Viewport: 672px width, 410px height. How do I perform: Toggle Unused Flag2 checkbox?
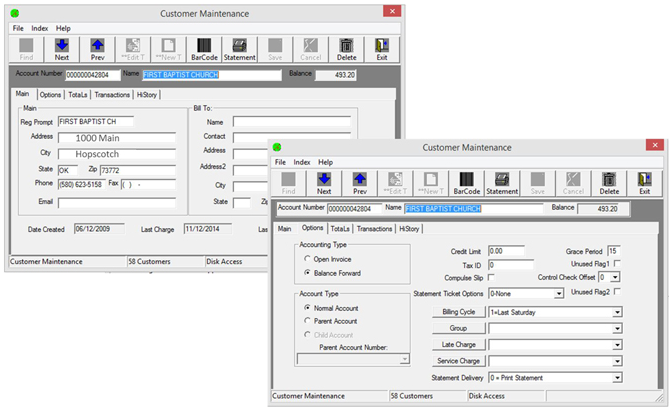[617, 291]
